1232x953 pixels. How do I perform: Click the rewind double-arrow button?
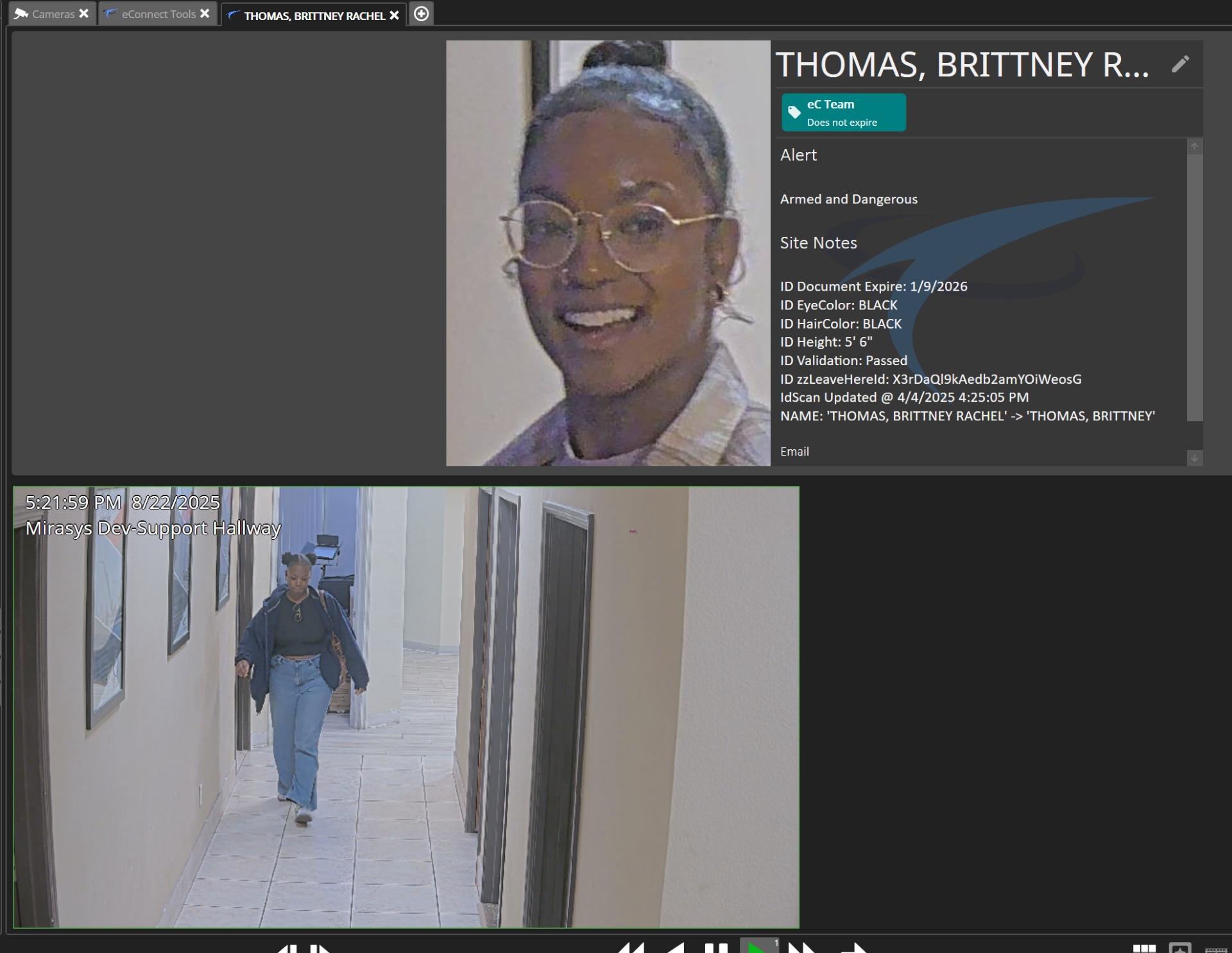(631, 948)
